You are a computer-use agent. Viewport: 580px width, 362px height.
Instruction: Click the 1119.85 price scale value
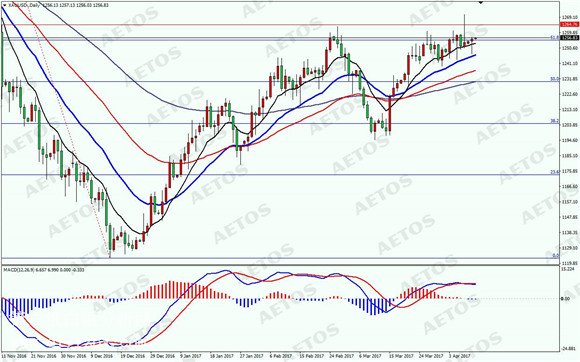tap(570, 263)
